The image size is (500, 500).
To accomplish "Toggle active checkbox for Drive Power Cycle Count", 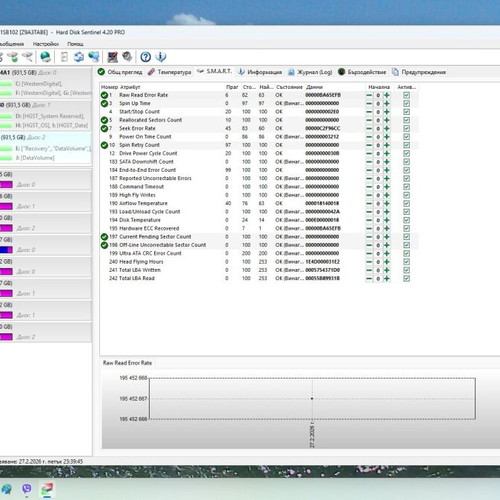I will [x=406, y=153].
